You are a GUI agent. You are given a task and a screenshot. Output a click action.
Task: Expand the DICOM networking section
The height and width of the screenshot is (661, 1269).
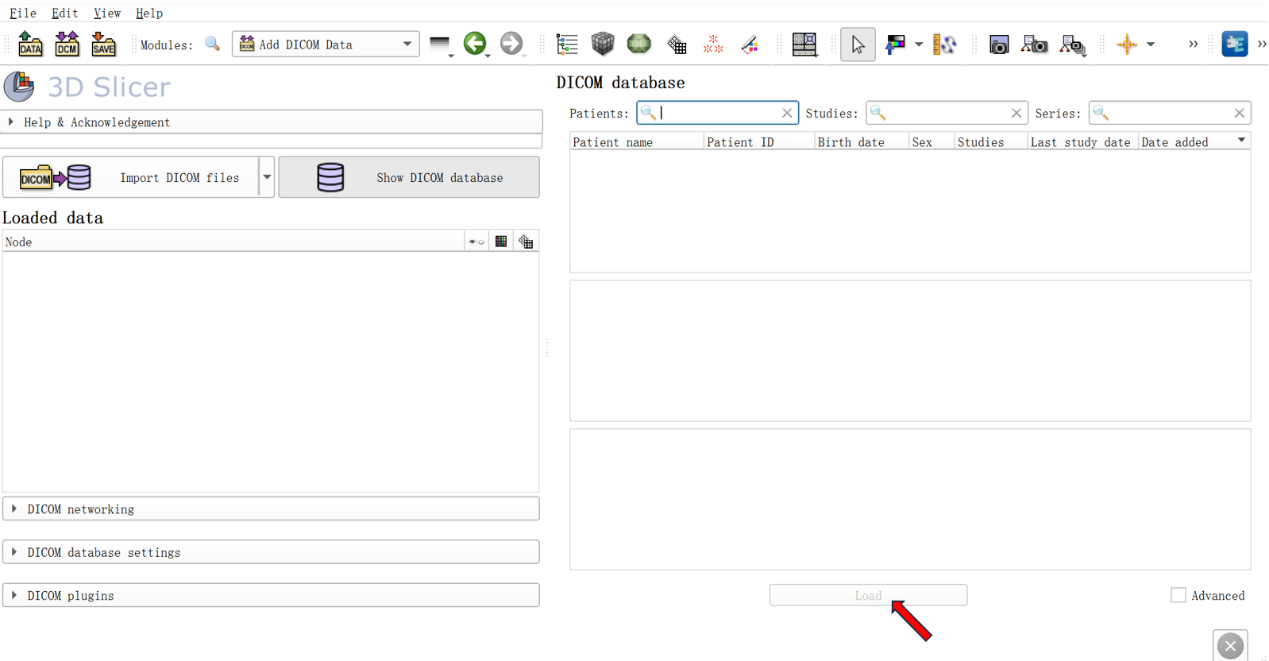click(271, 509)
